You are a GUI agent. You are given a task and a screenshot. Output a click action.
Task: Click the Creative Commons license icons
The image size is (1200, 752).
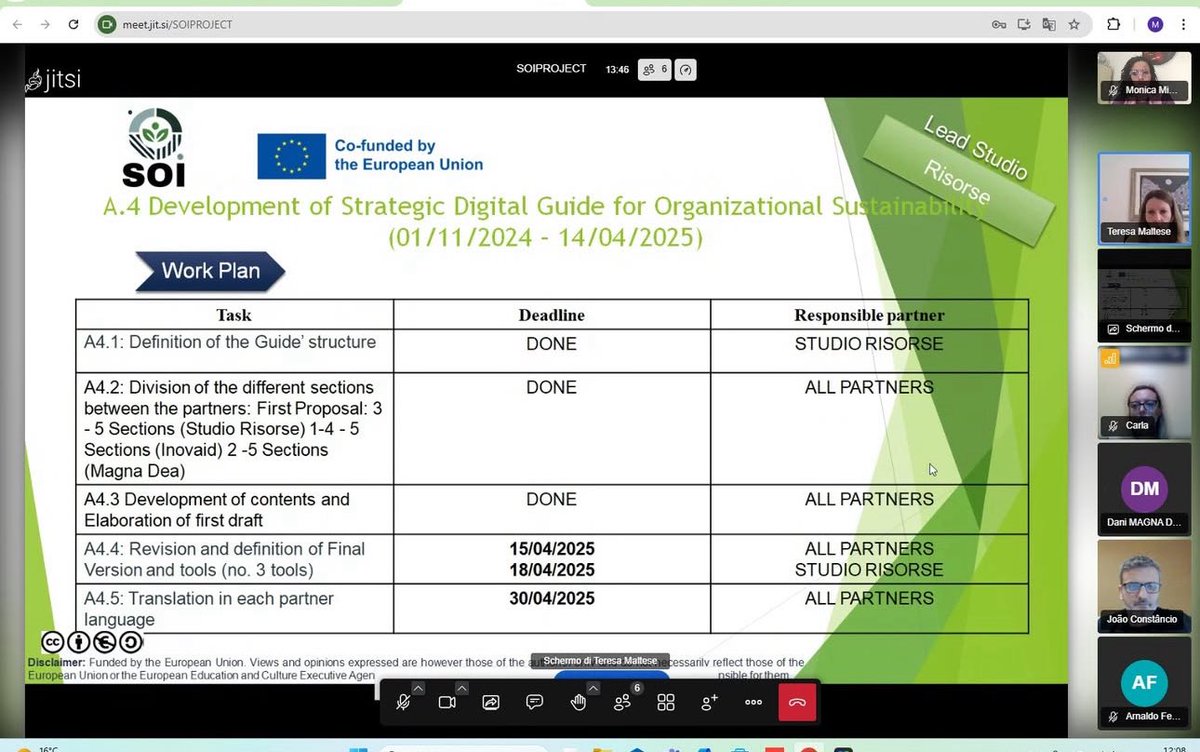pos(92,642)
